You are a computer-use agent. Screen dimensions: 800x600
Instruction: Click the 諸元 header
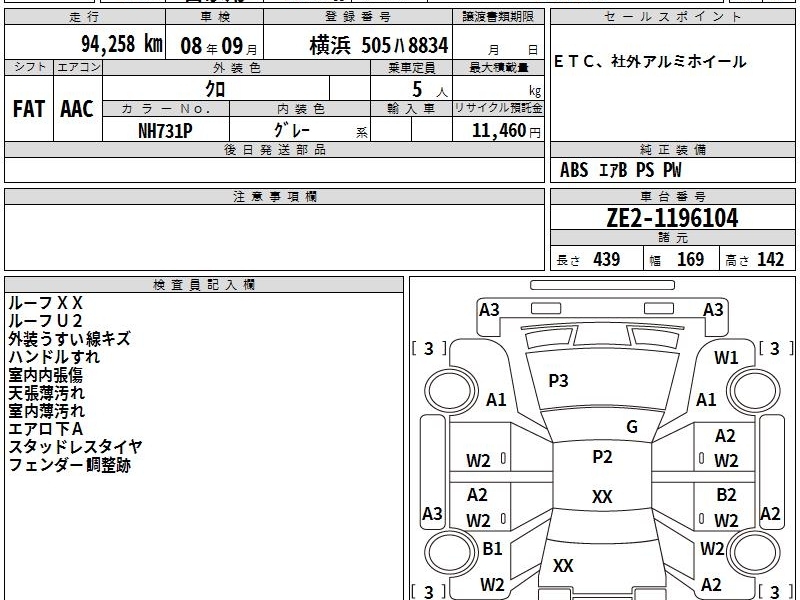tap(672, 238)
